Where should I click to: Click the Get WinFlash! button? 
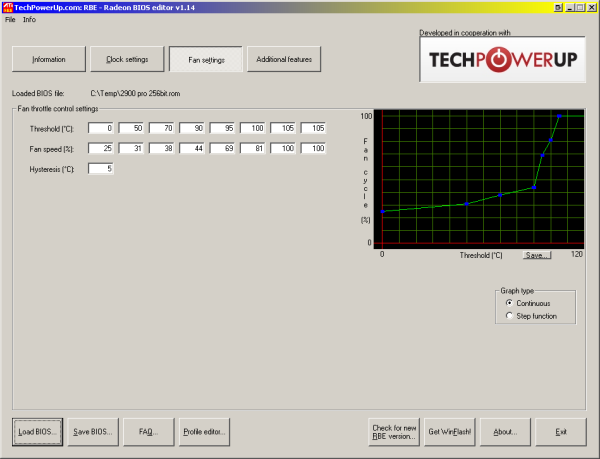tap(450, 432)
